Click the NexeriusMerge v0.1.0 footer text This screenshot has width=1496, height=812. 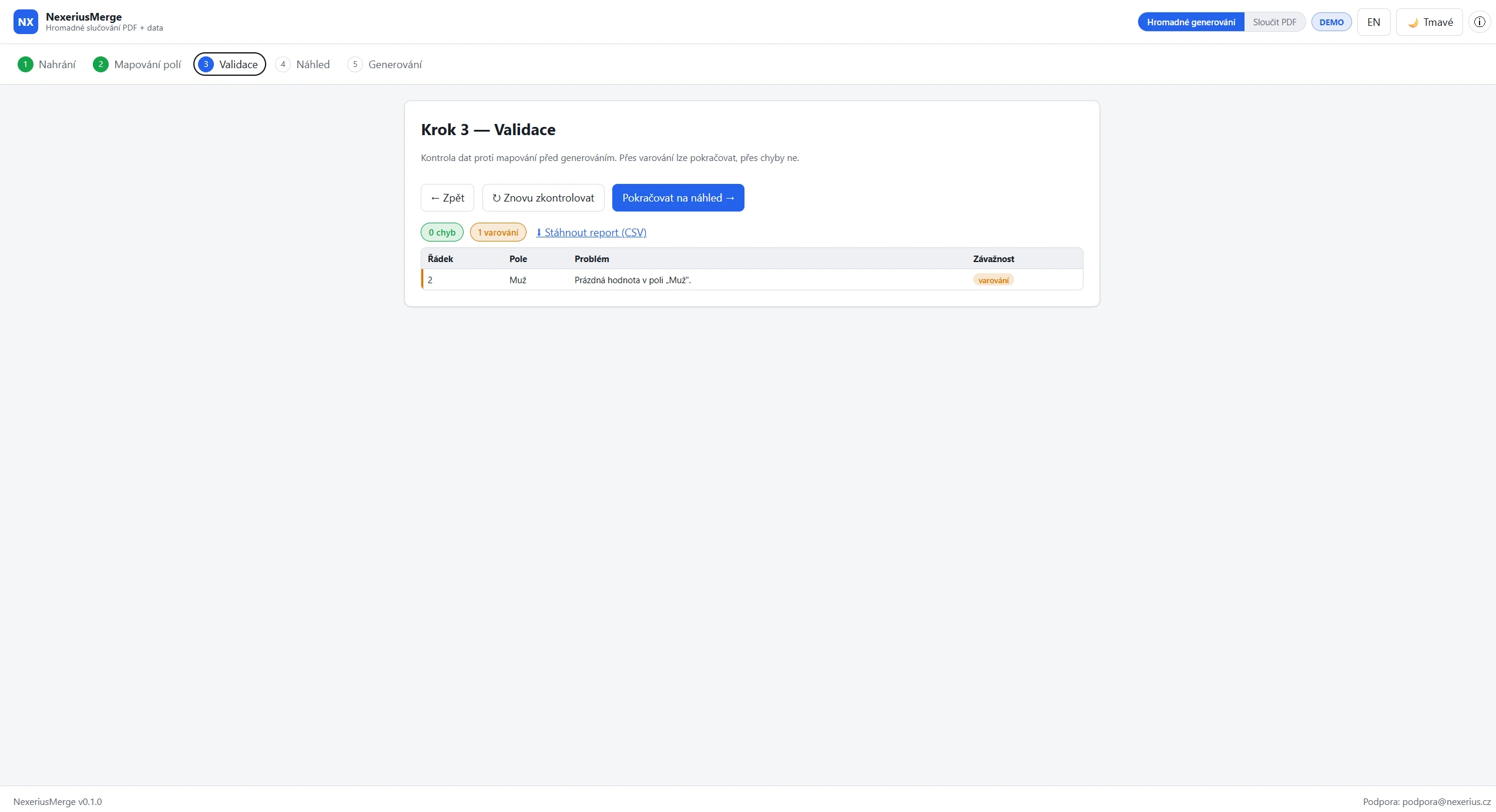(x=58, y=801)
